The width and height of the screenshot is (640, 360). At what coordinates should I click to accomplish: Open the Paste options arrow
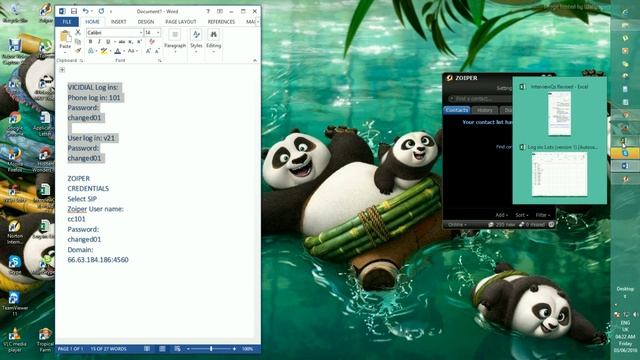coord(65,51)
